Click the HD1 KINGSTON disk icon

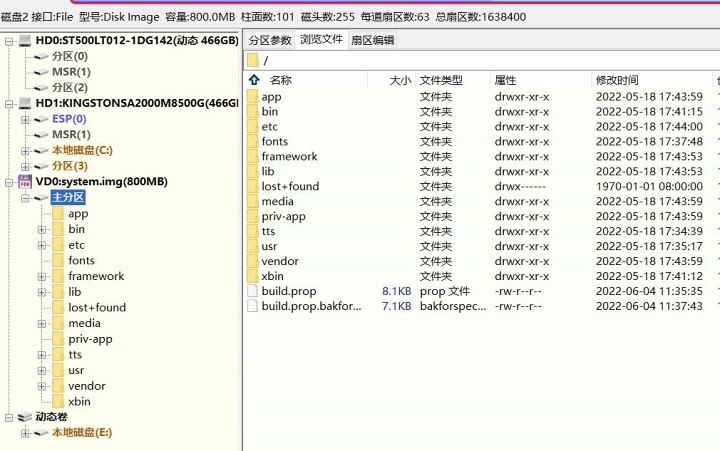[25, 103]
